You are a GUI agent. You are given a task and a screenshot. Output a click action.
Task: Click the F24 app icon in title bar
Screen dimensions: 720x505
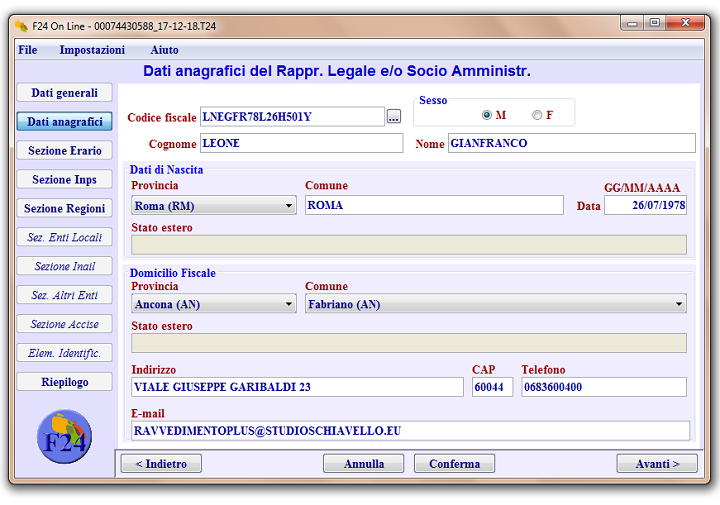21,26
